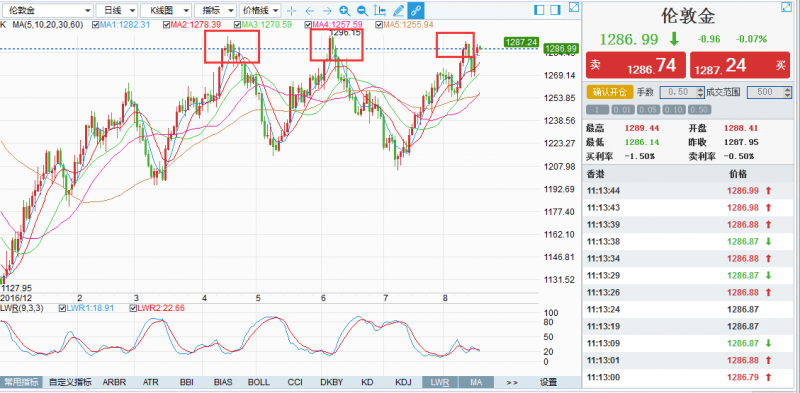Select the pencil drawing tool
This screenshot has width=800, height=393.
tap(399, 10)
